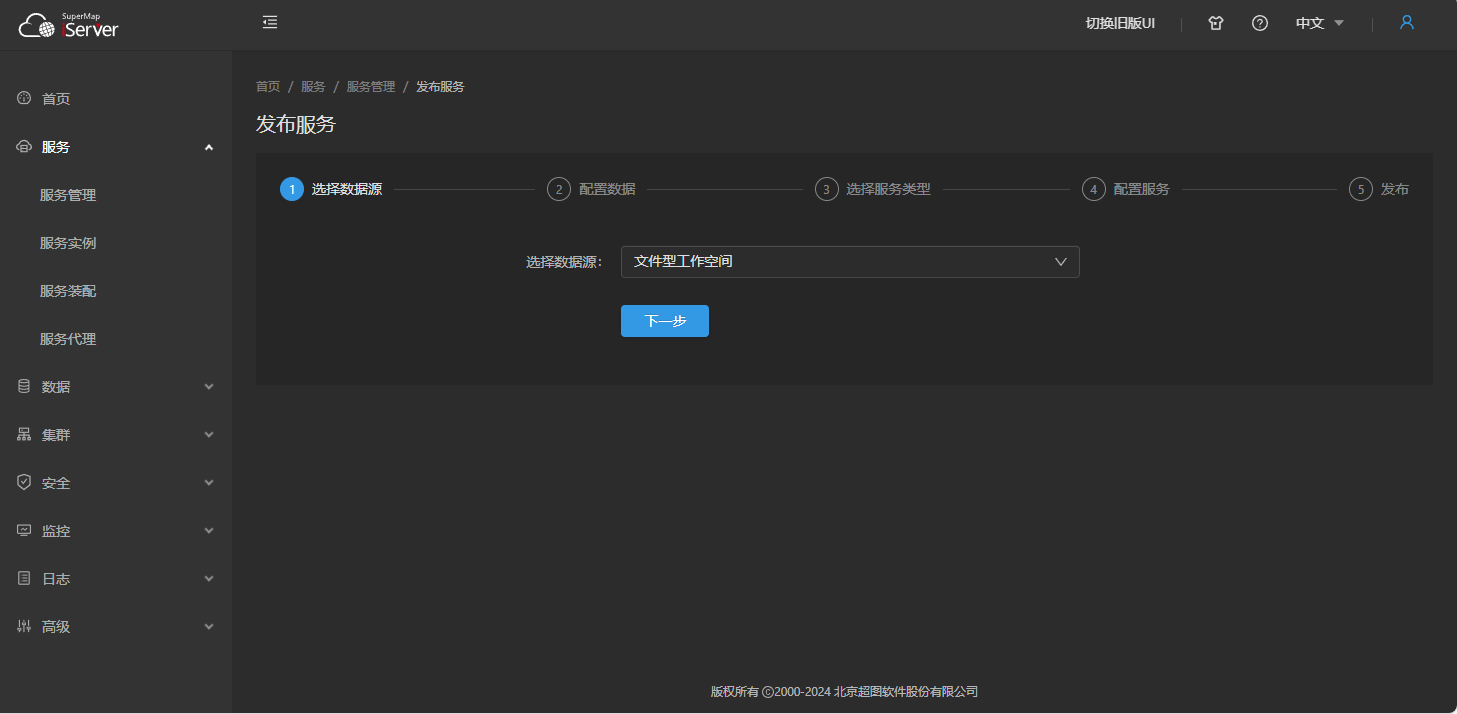This screenshot has height=714, width=1457.
Task: Open the 中文 language dropdown
Action: pos(1319,23)
